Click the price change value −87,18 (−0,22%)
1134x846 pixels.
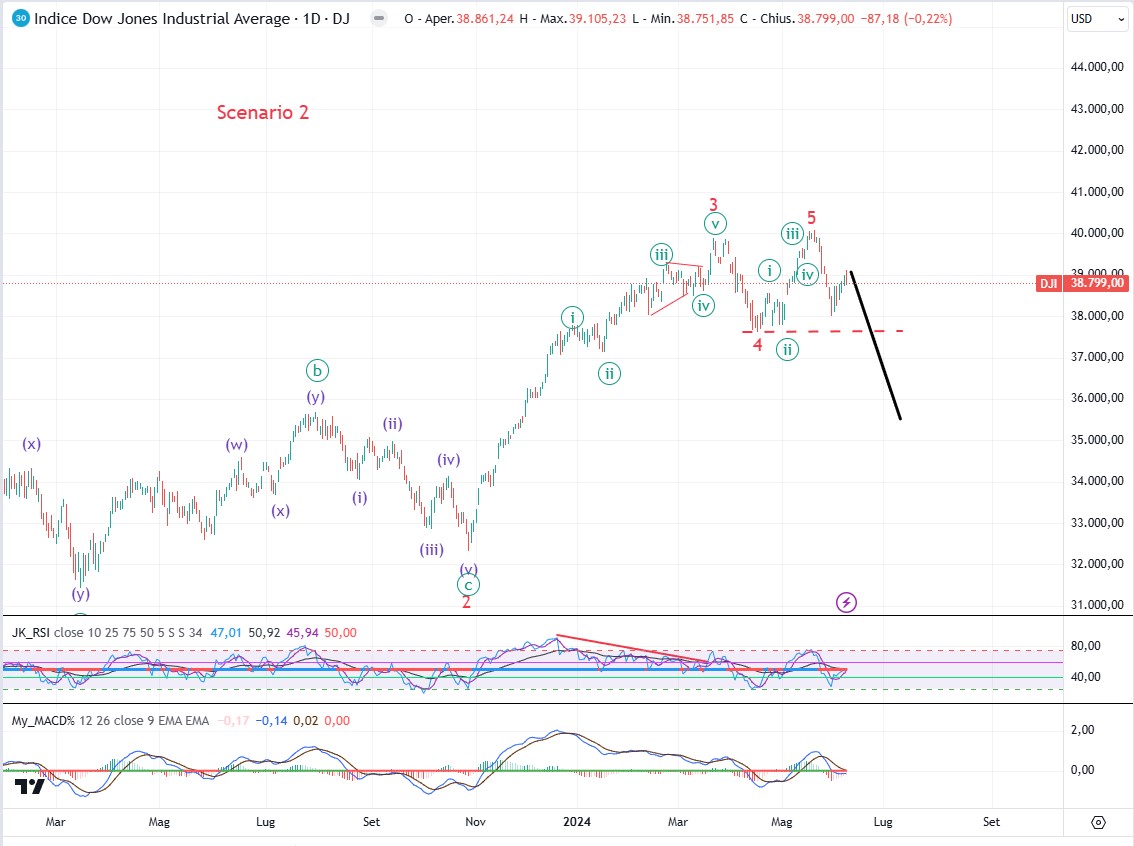[x=906, y=19]
